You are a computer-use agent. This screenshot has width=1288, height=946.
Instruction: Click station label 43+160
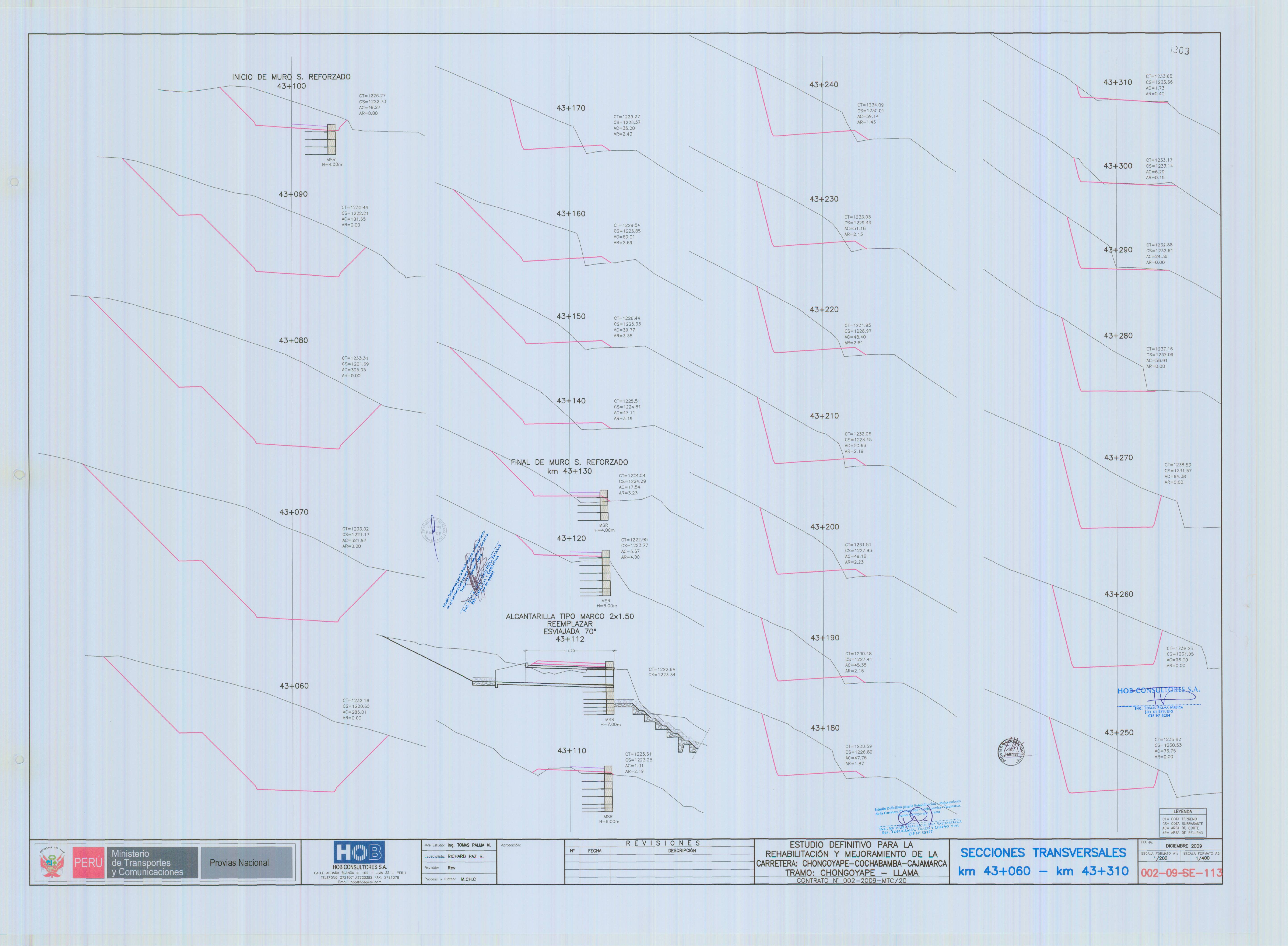pos(571,214)
